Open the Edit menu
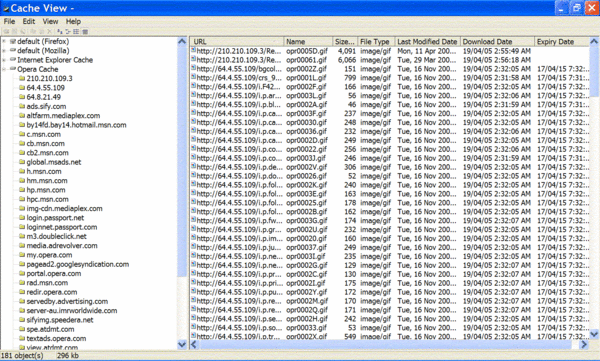The height and width of the screenshot is (361, 600). [x=29, y=21]
